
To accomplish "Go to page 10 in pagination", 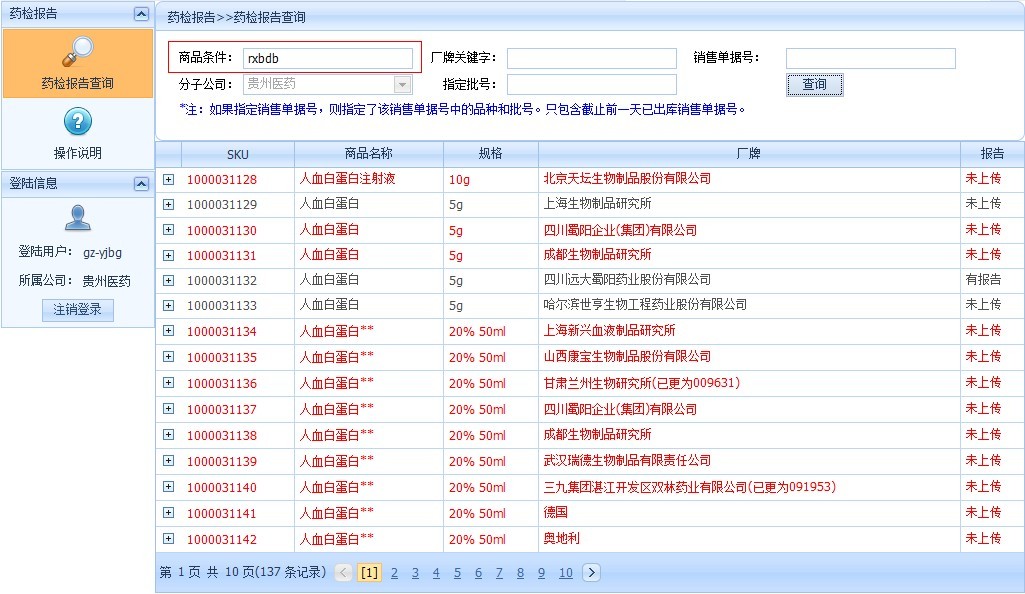I will 565,573.
